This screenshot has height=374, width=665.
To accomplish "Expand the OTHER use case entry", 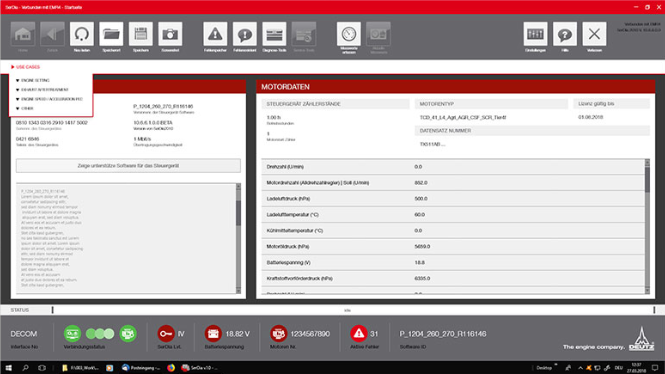I will pos(25,108).
